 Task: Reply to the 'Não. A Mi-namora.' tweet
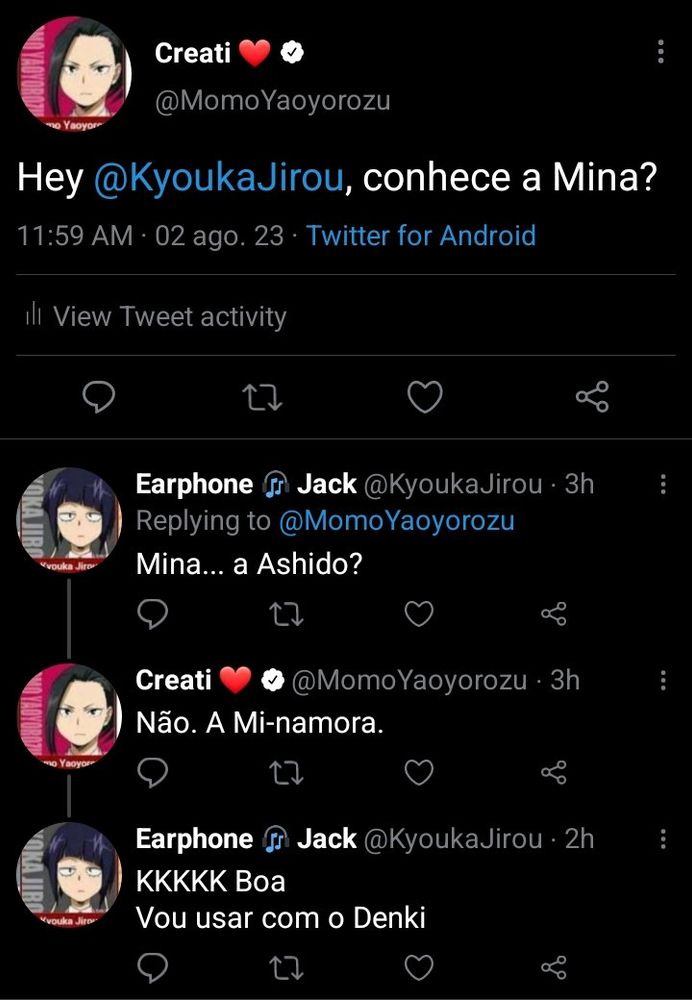click(152, 772)
